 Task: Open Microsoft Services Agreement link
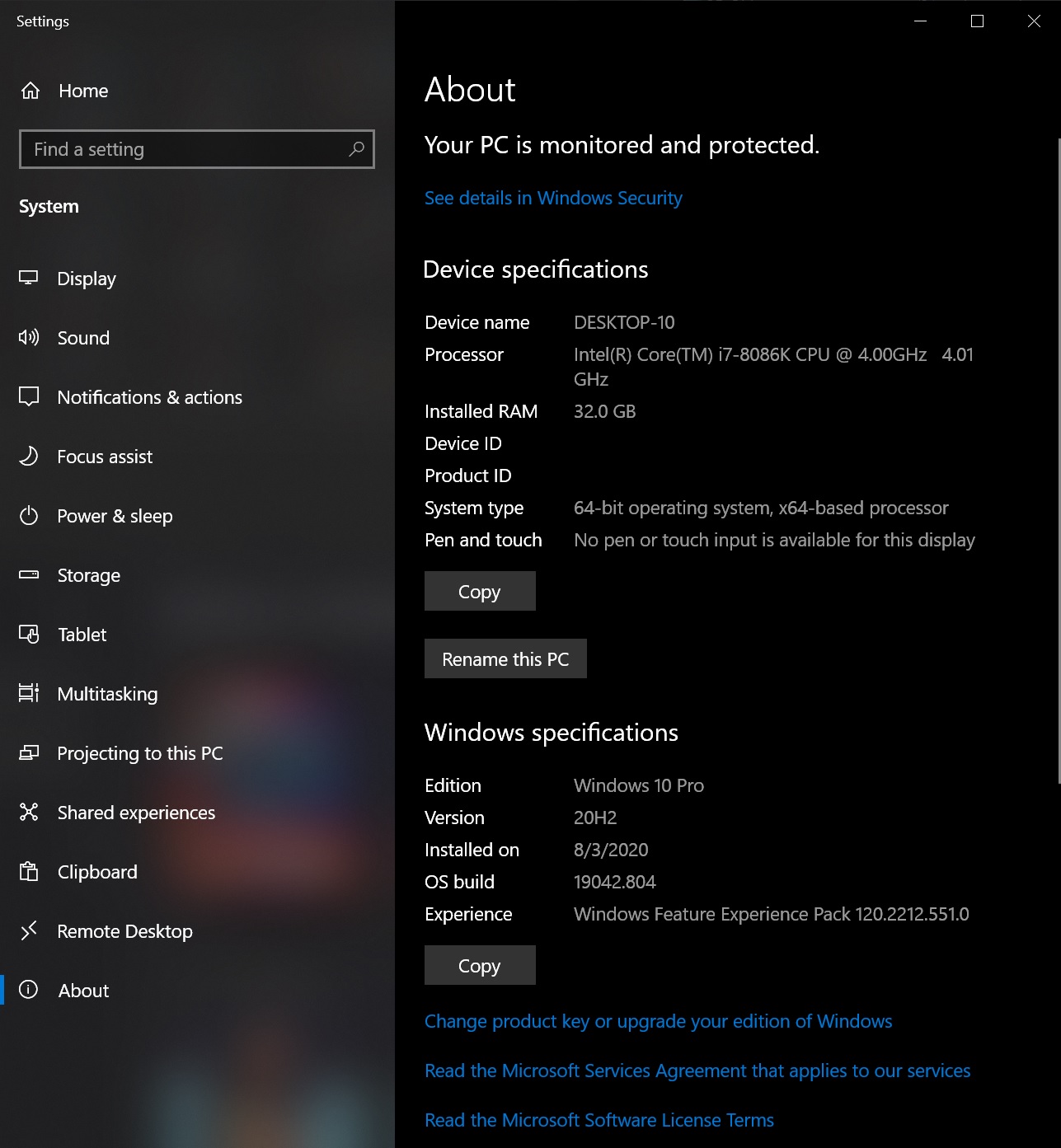(x=697, y=1071)
